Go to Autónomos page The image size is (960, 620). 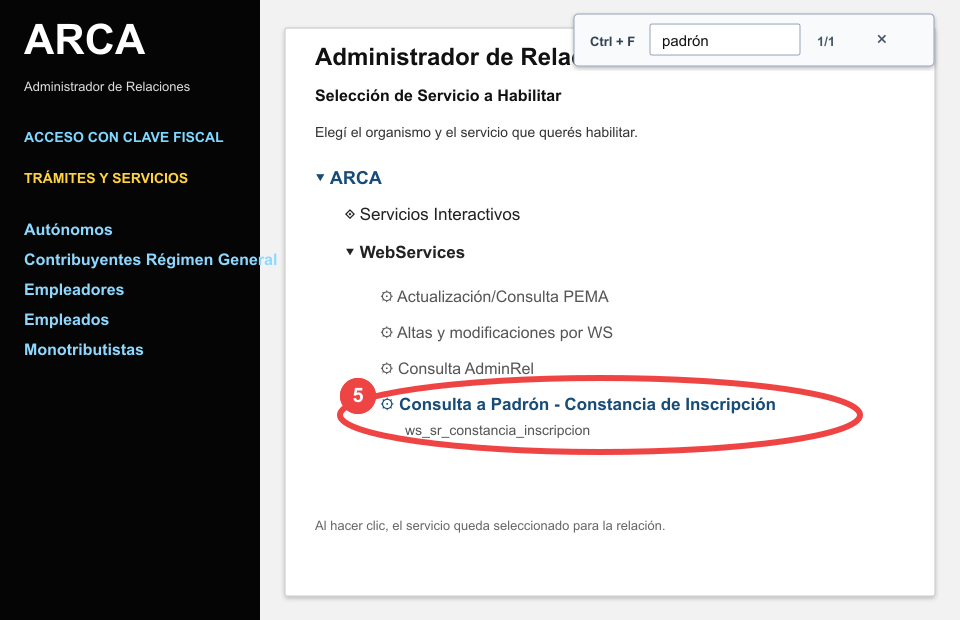point(68,230)
